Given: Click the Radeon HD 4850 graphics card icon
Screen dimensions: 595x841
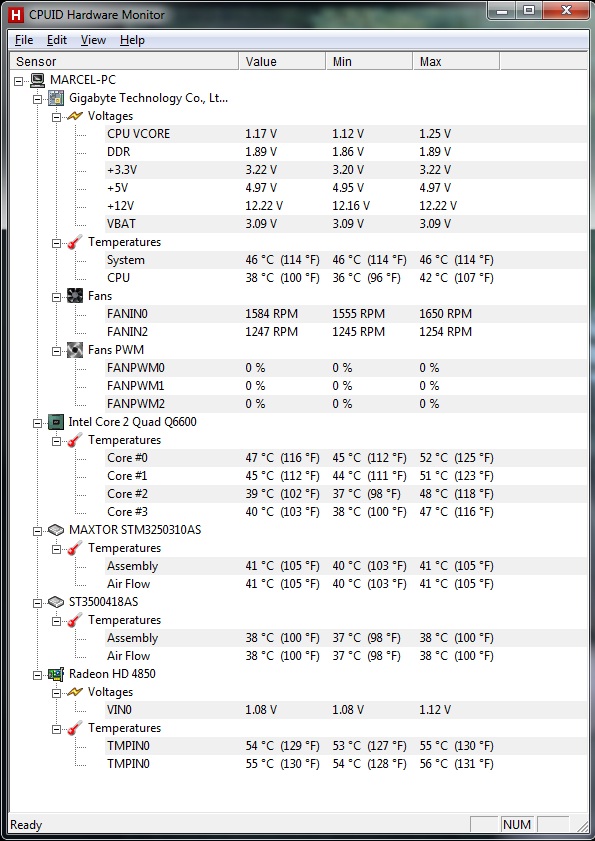Looking at the screenshot, I should tap(56, 674).
